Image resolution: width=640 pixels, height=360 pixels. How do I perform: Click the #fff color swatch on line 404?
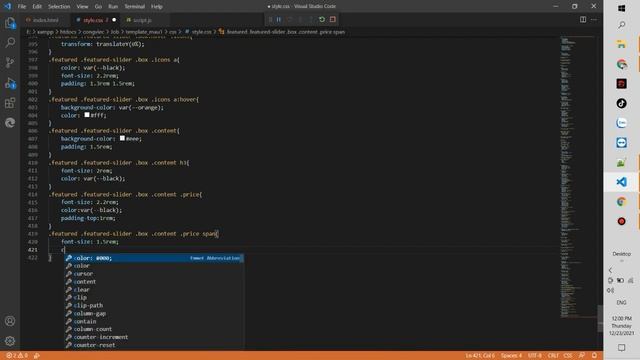(87, 115)
